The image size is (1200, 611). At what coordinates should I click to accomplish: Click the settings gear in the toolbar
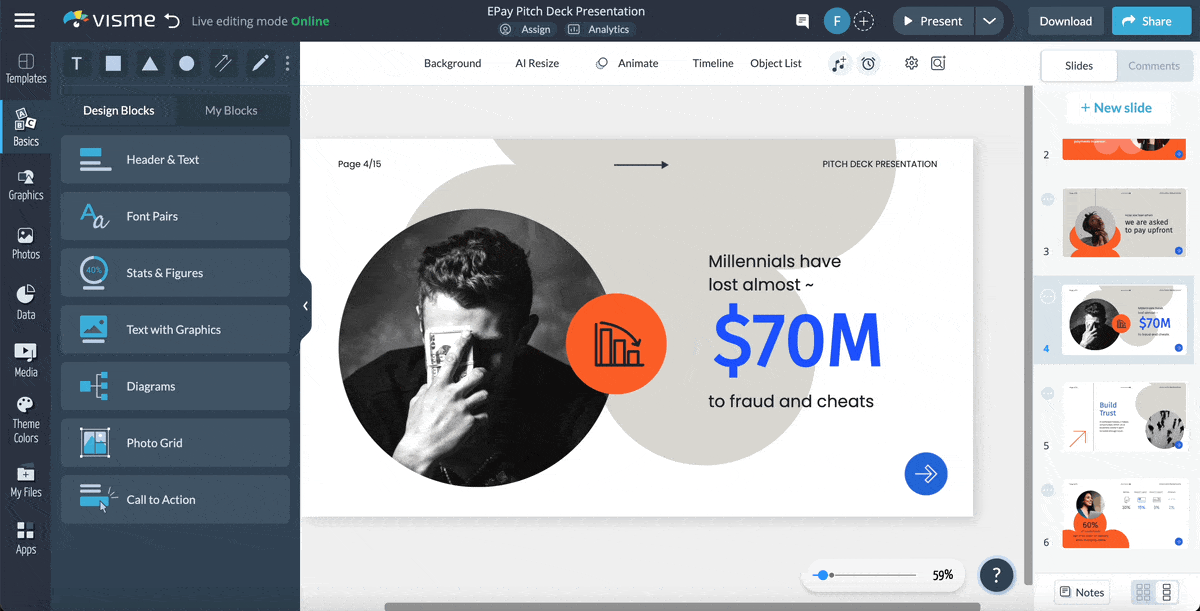pos(911,63)
